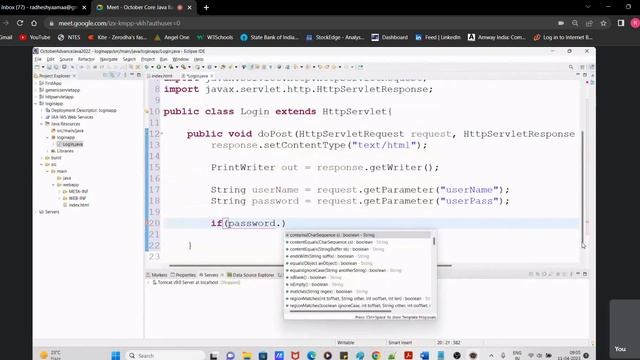Screen dimensions: 640x360
Task: Click the autocomplete popup vertical scrollbar
Action: [x=434, y=241]
